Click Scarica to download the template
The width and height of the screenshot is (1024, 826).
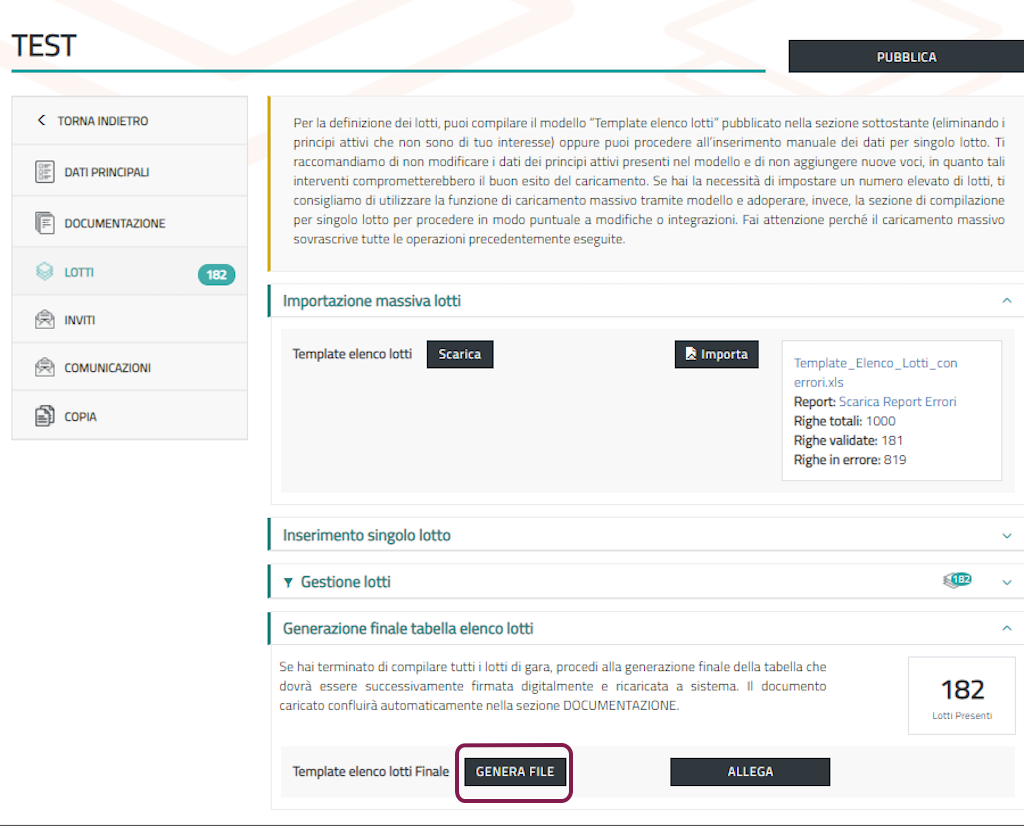coord(460,354)
